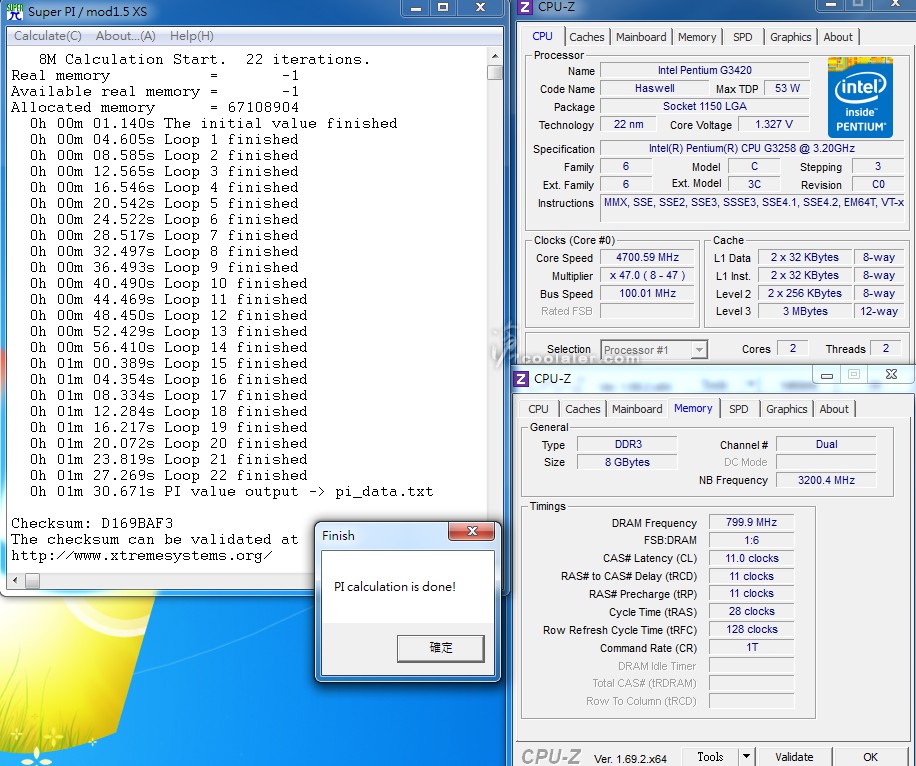Click the memory Size value 8 GBytes

[627, 462]
